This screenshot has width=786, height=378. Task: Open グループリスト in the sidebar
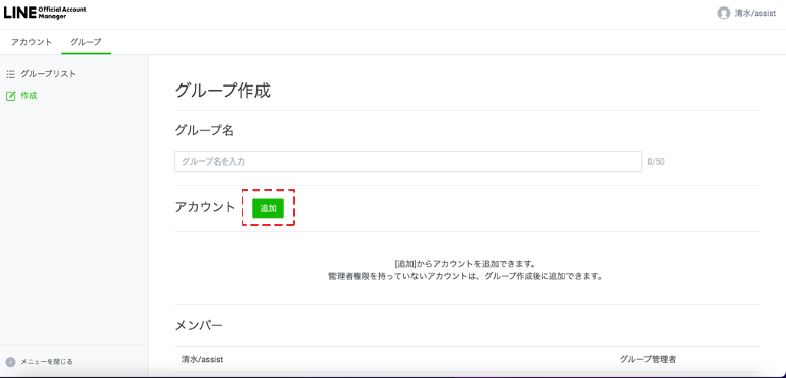pos(48,74)
